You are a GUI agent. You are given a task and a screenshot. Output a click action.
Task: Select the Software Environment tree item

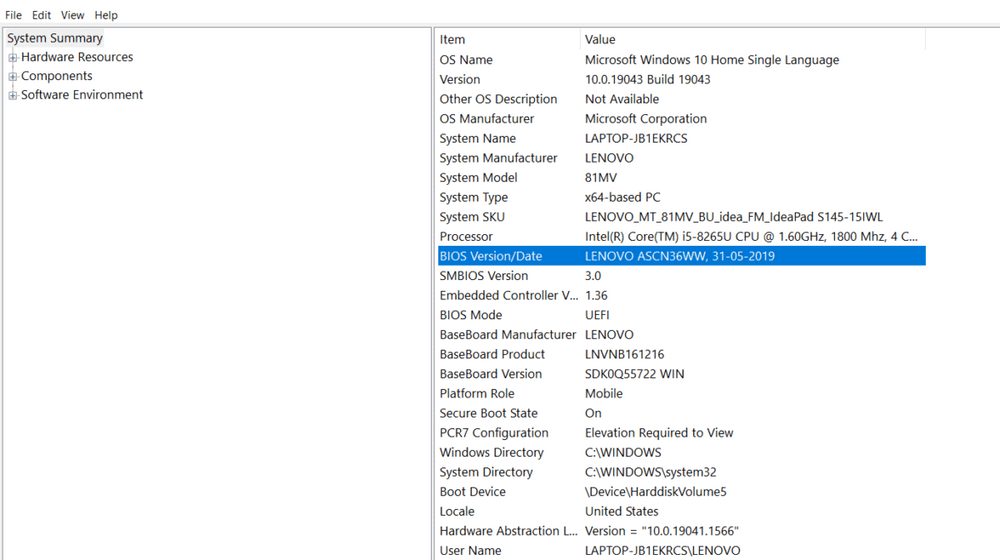[x=82, y=95]
